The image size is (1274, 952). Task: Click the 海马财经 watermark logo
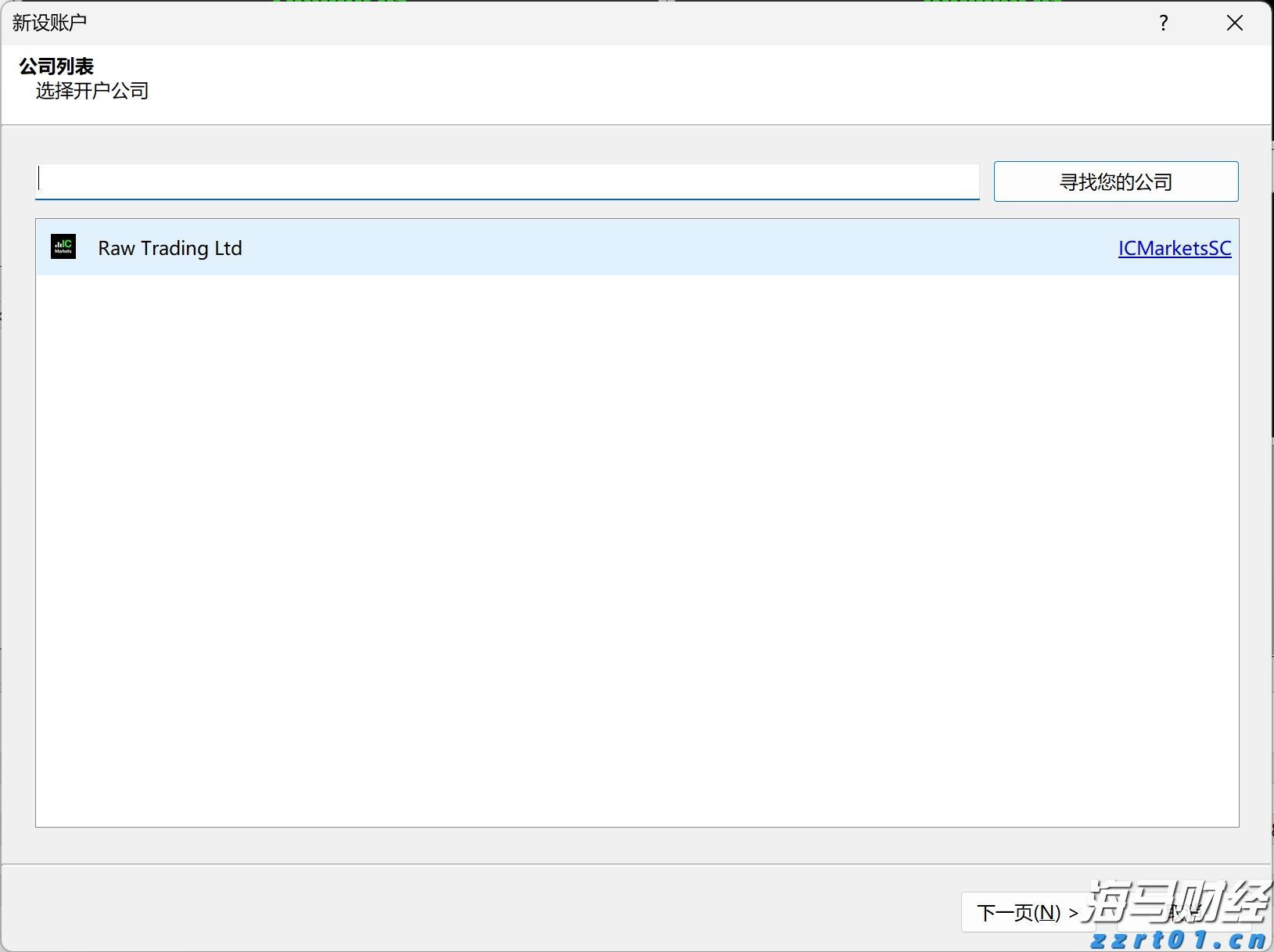1177,900
